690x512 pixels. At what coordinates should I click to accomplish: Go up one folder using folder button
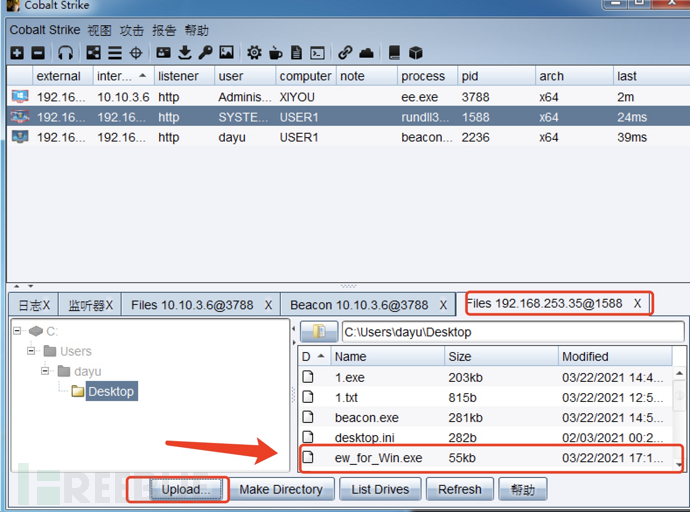pyautogui.click(x=318, y=332)
